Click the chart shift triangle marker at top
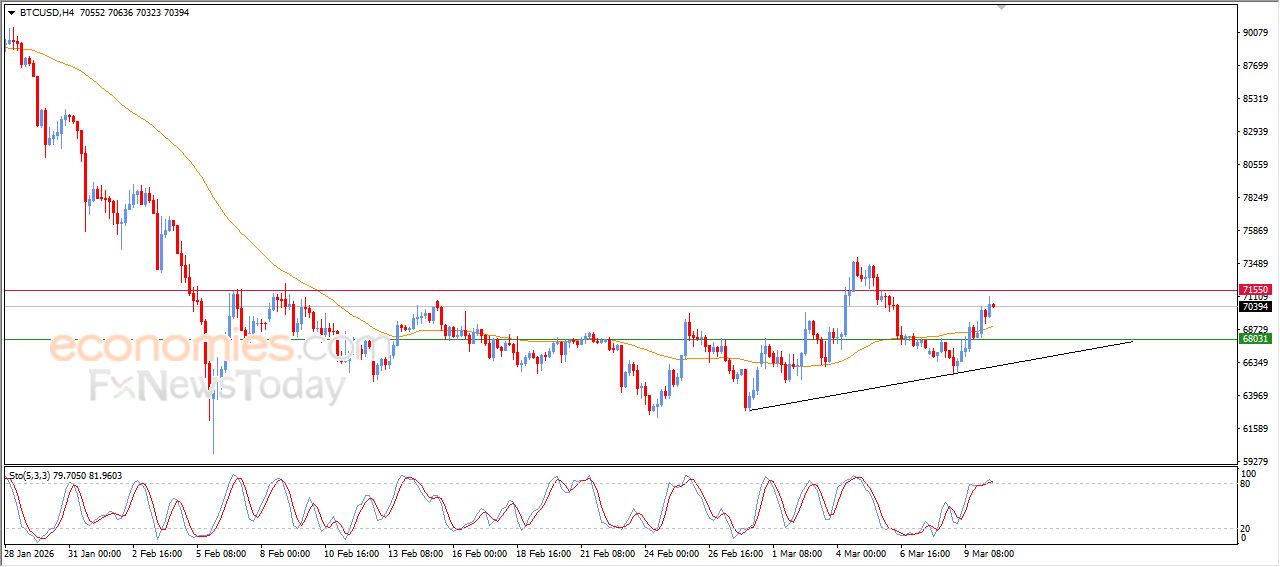The height and width of the screenshot is (567, 1280). coord(1001,8)
